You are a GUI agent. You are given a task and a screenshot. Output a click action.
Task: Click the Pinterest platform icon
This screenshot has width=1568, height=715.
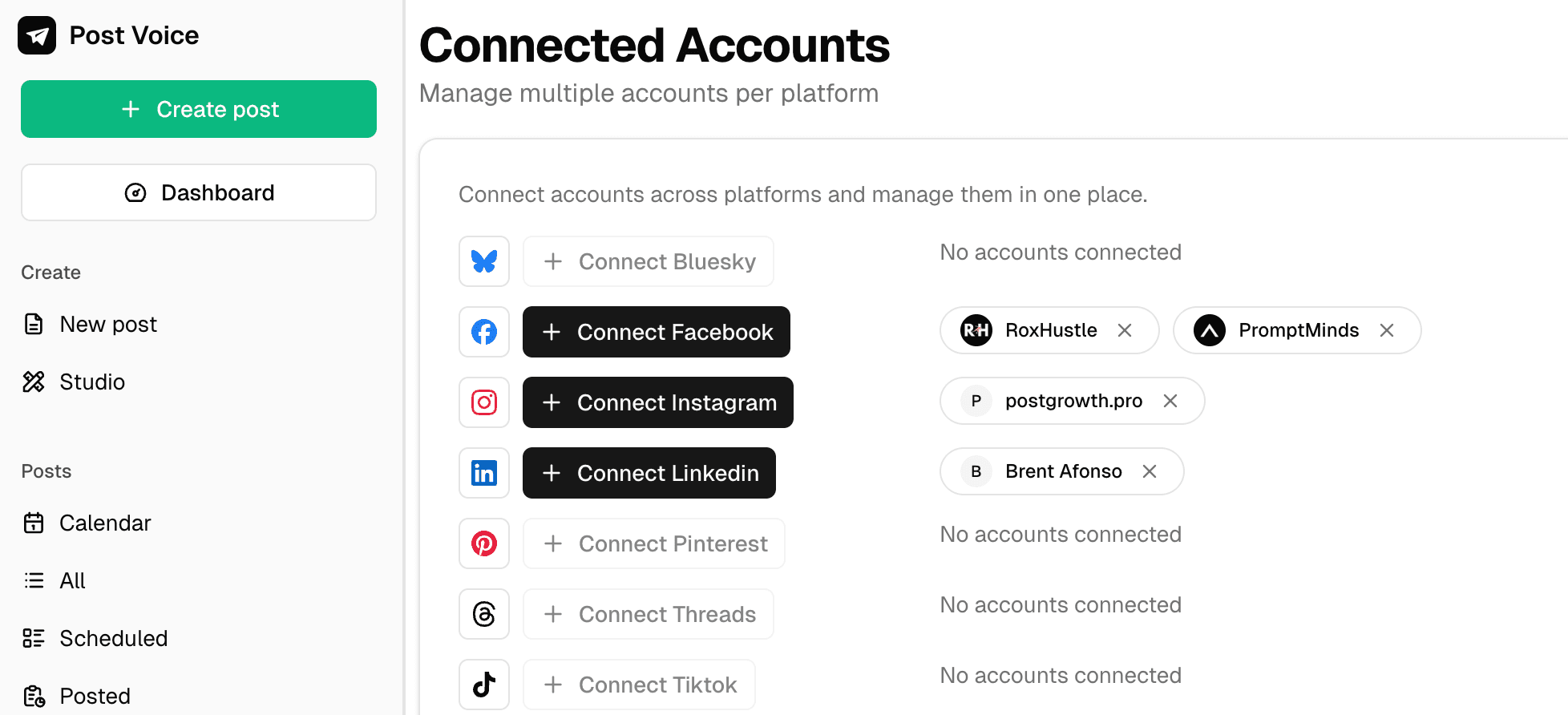484,543
